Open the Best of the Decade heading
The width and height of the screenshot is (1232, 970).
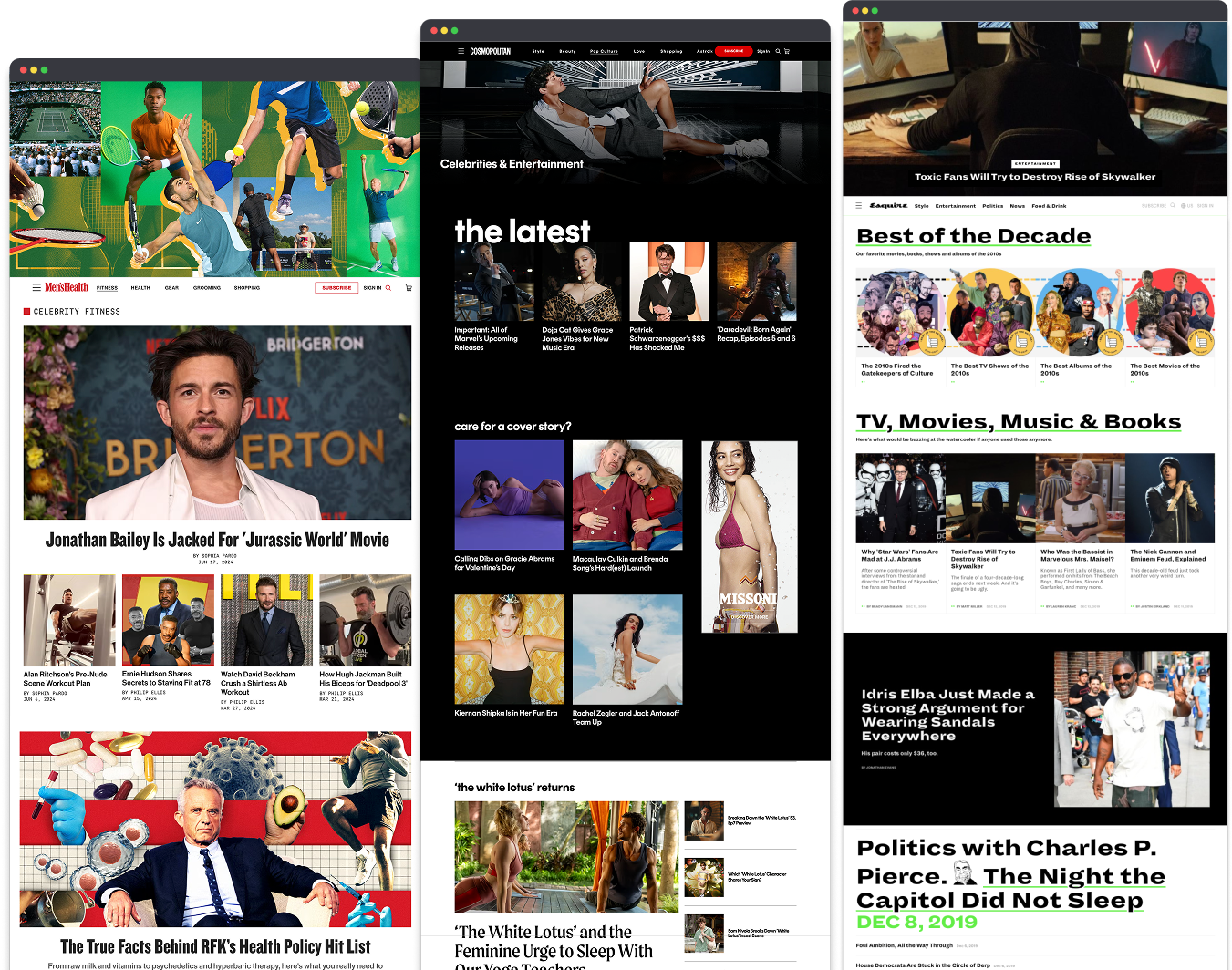974,236
